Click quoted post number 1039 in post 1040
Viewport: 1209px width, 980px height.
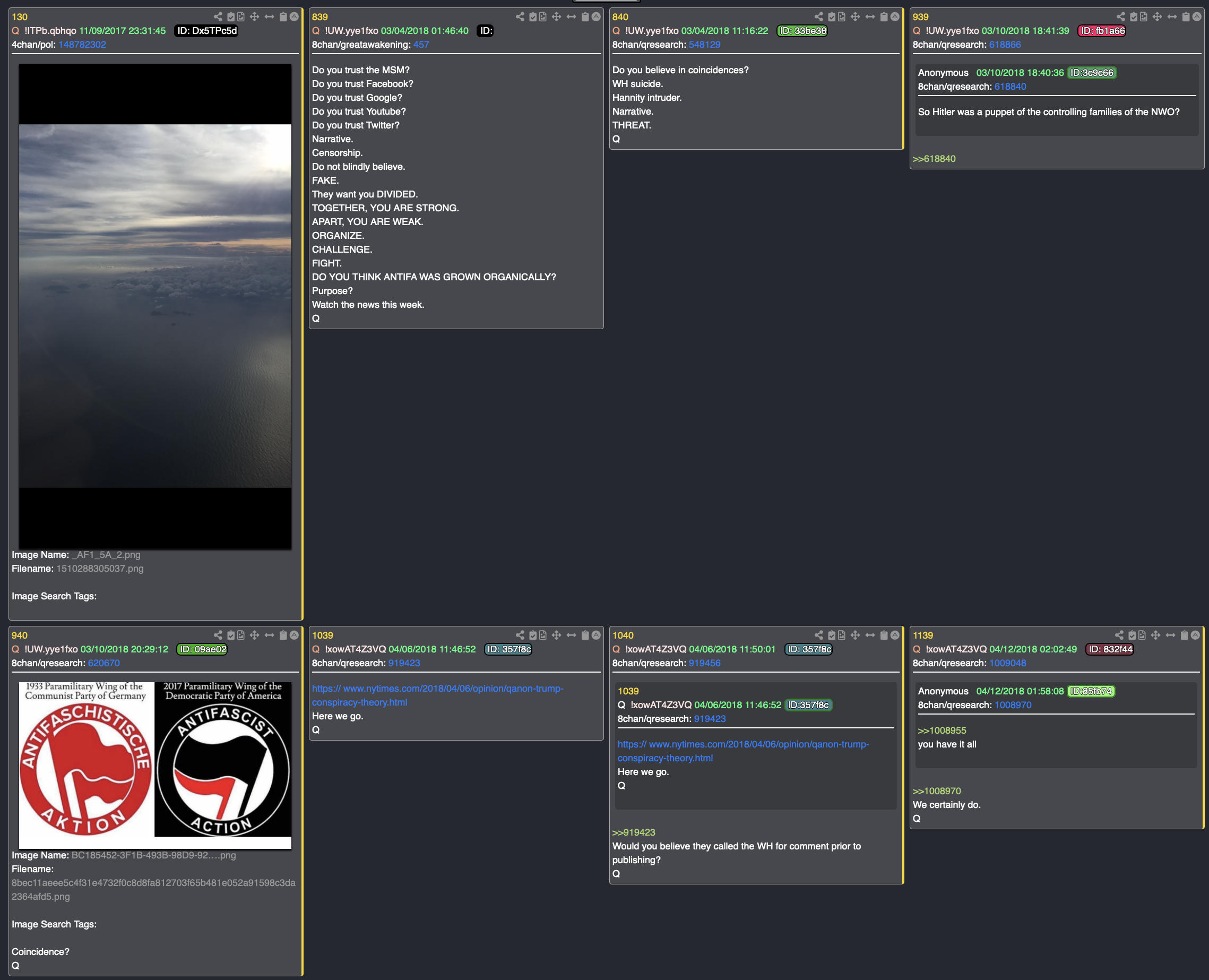point(628,691)
